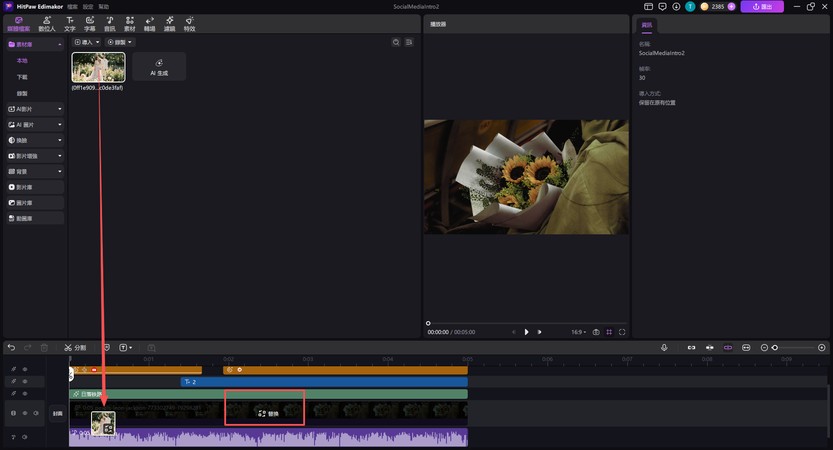Open the 16:9 aspect ratio dropdown
The width and height of the screenshot is (833, 450).
[578, 331]
